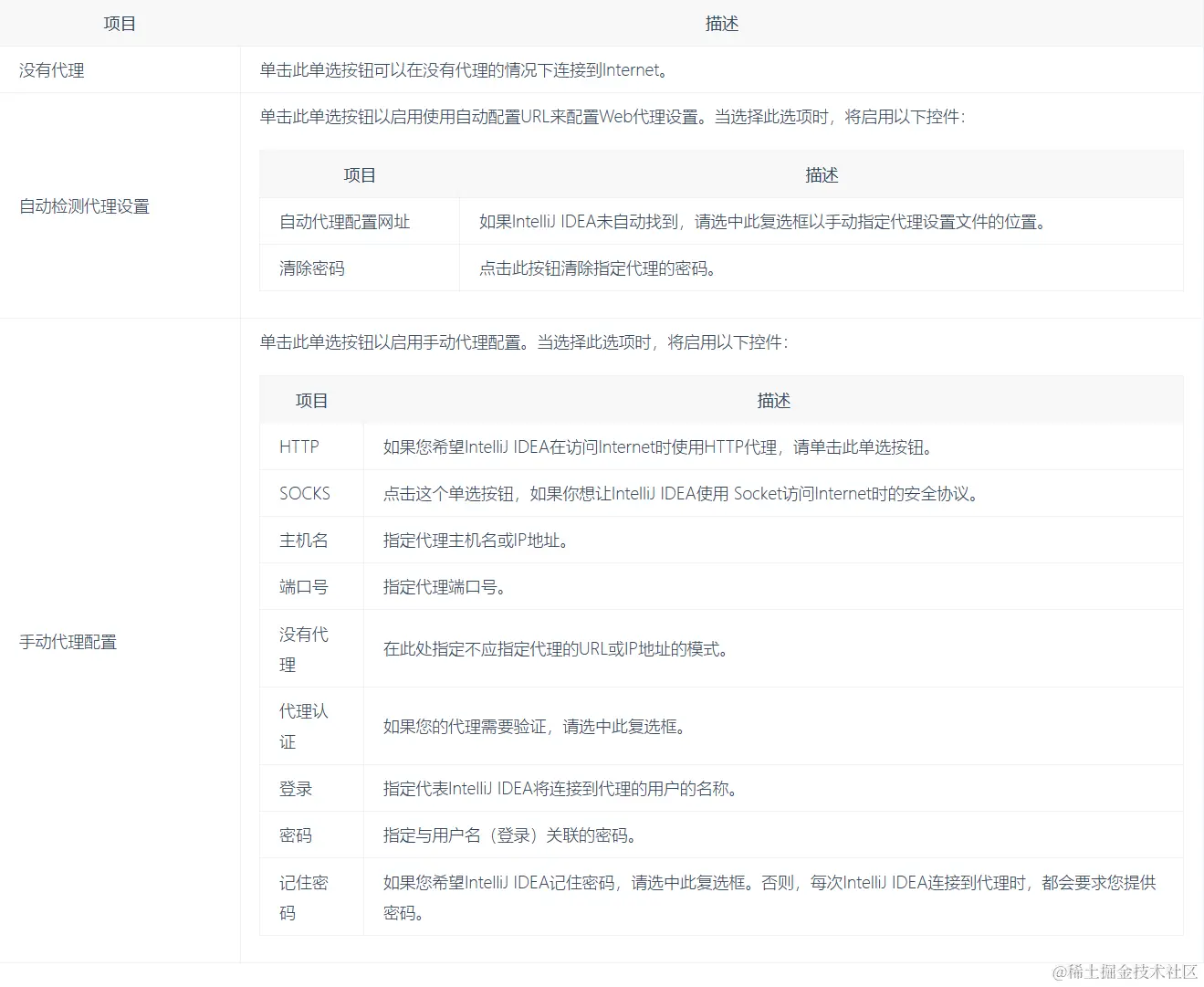Click the sentence ending with 连接到Internet。
The height and width of the screenshot is (987, 1204).
[465, 70]
